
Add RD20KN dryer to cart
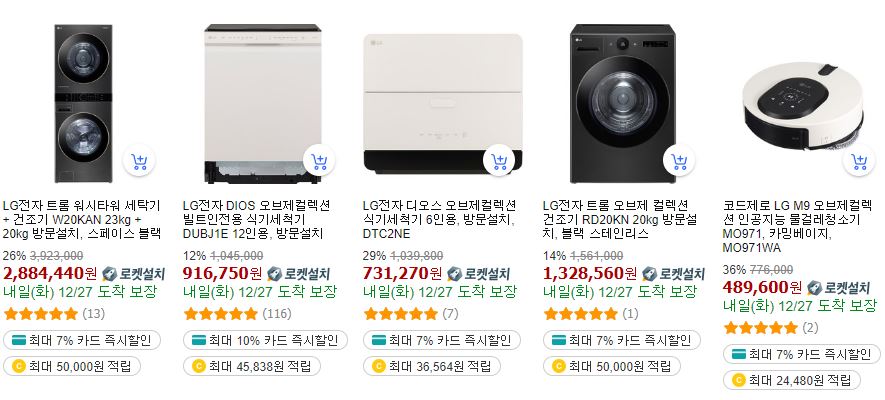[x=679, y=161]
